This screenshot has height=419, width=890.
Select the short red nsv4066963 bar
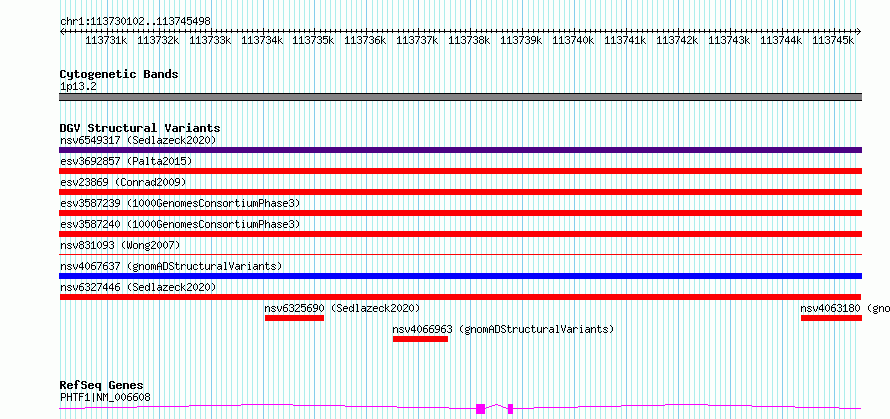click(x=420, y=339)
